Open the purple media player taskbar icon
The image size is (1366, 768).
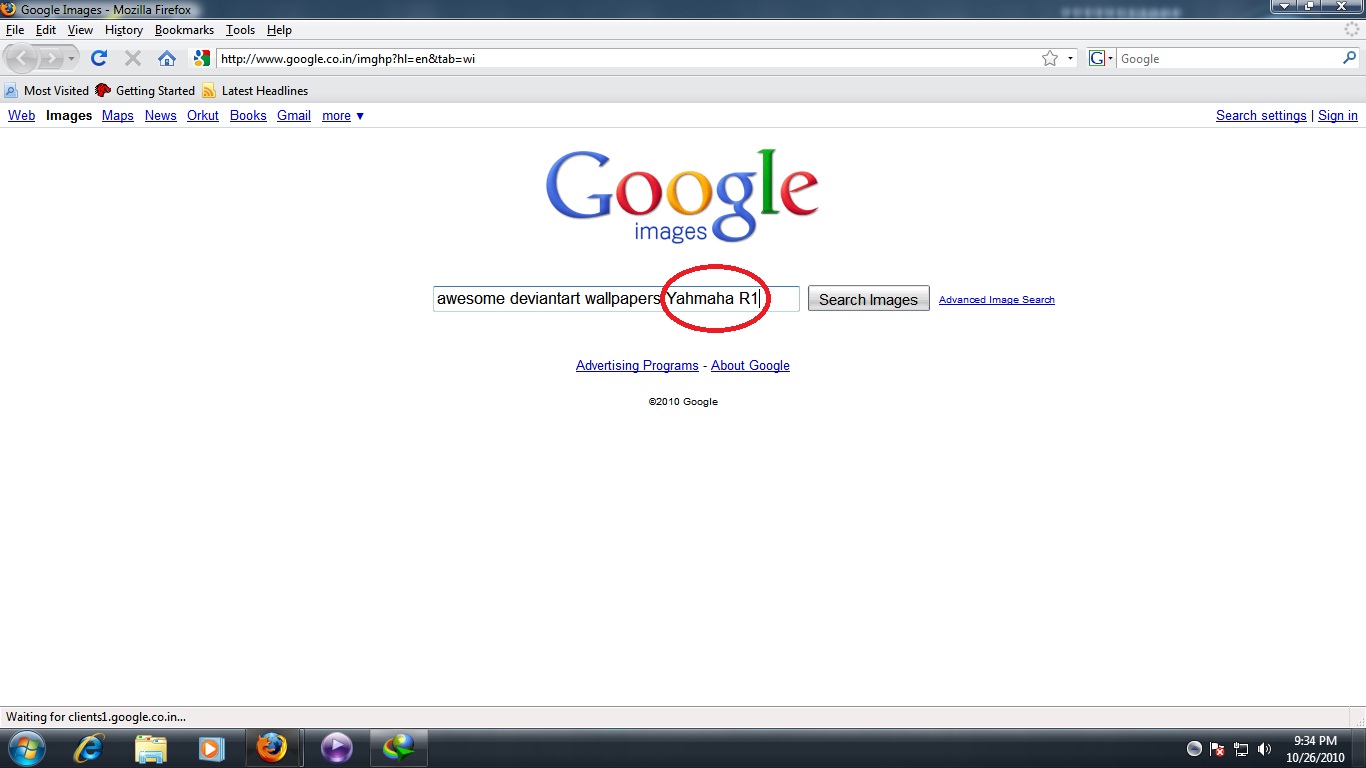pyautogui.click(x=337, y=748)
